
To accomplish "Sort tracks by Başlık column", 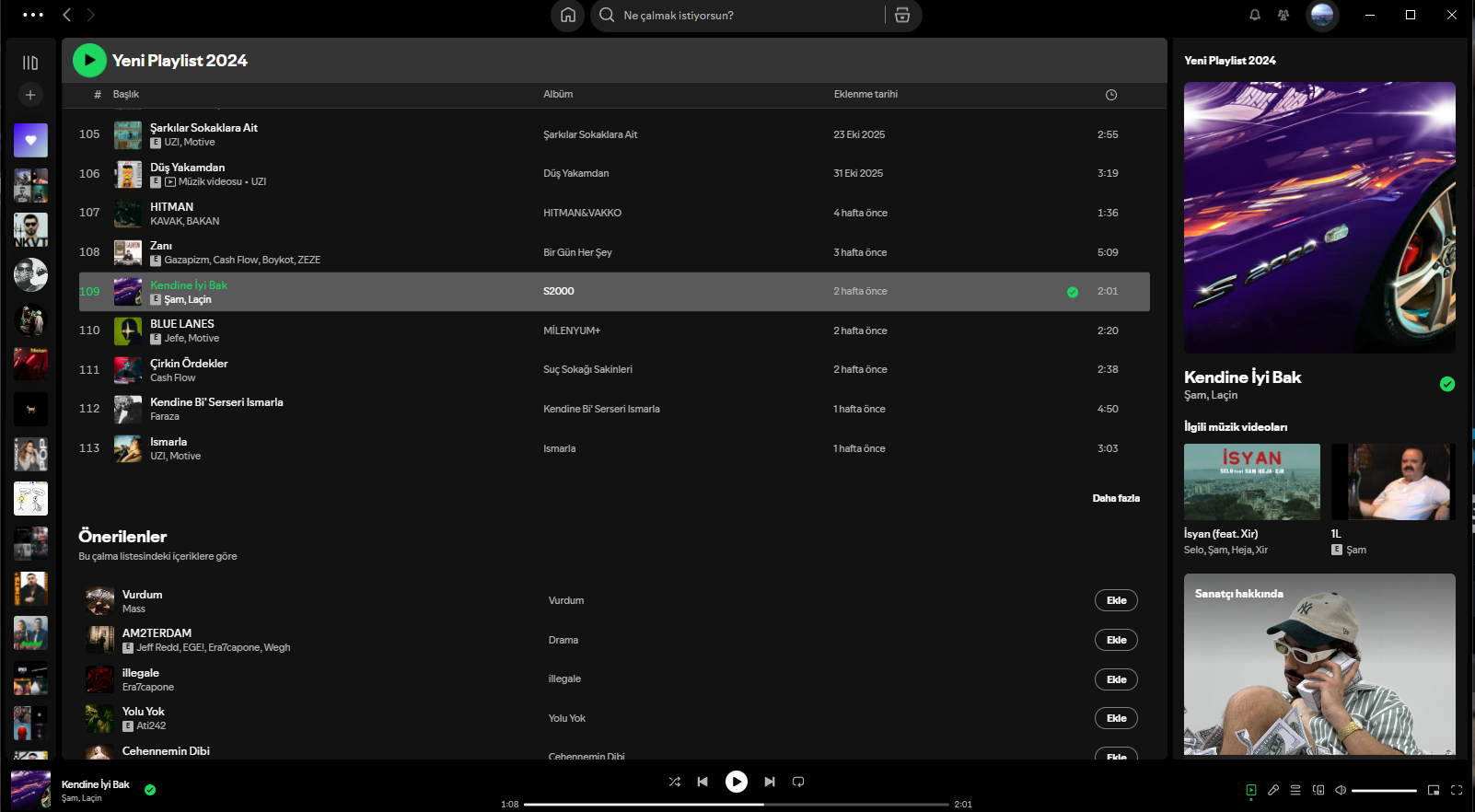I will tap(126, 94).
